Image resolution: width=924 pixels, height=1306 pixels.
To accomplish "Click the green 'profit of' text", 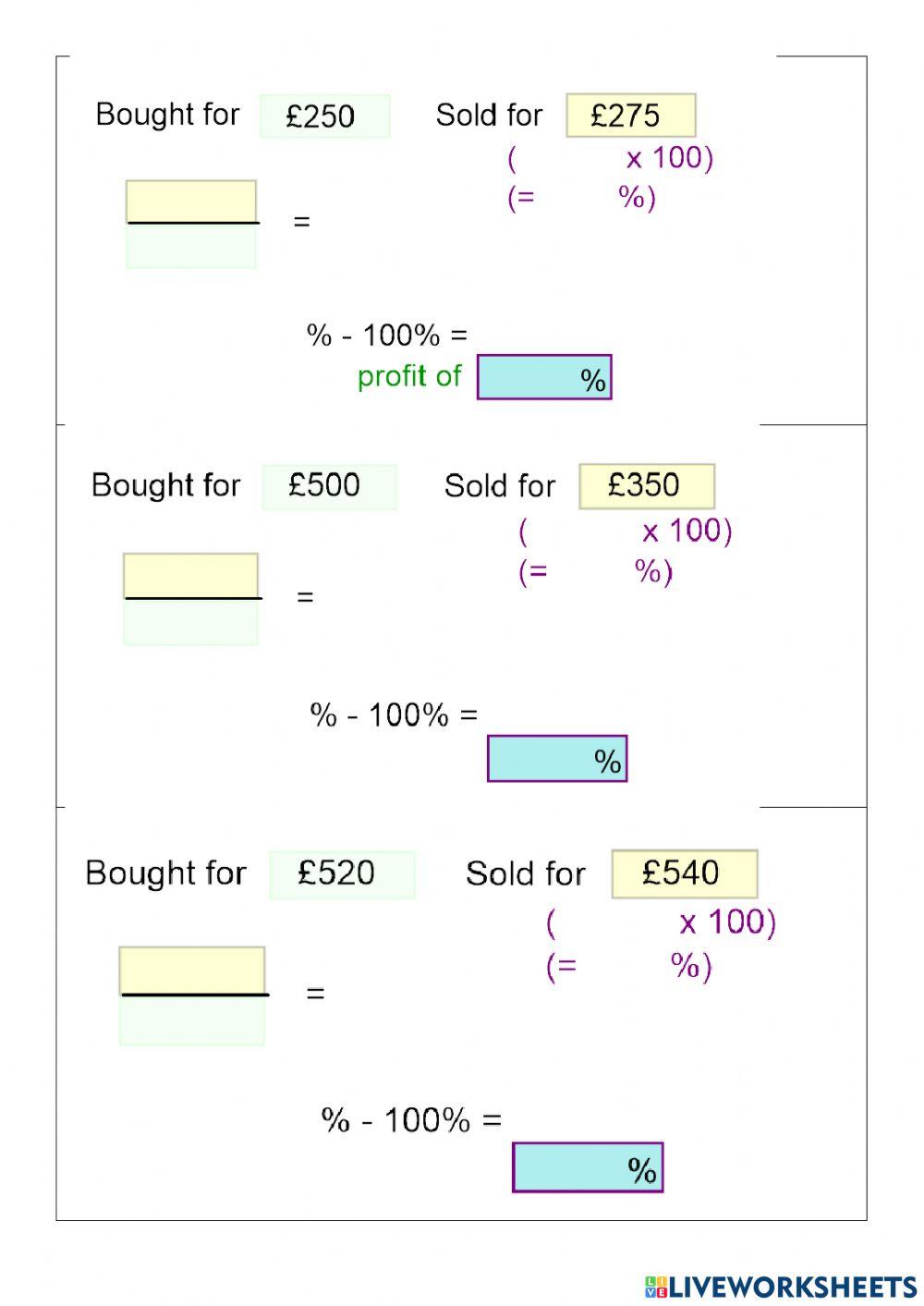I will tap(409, 376).
